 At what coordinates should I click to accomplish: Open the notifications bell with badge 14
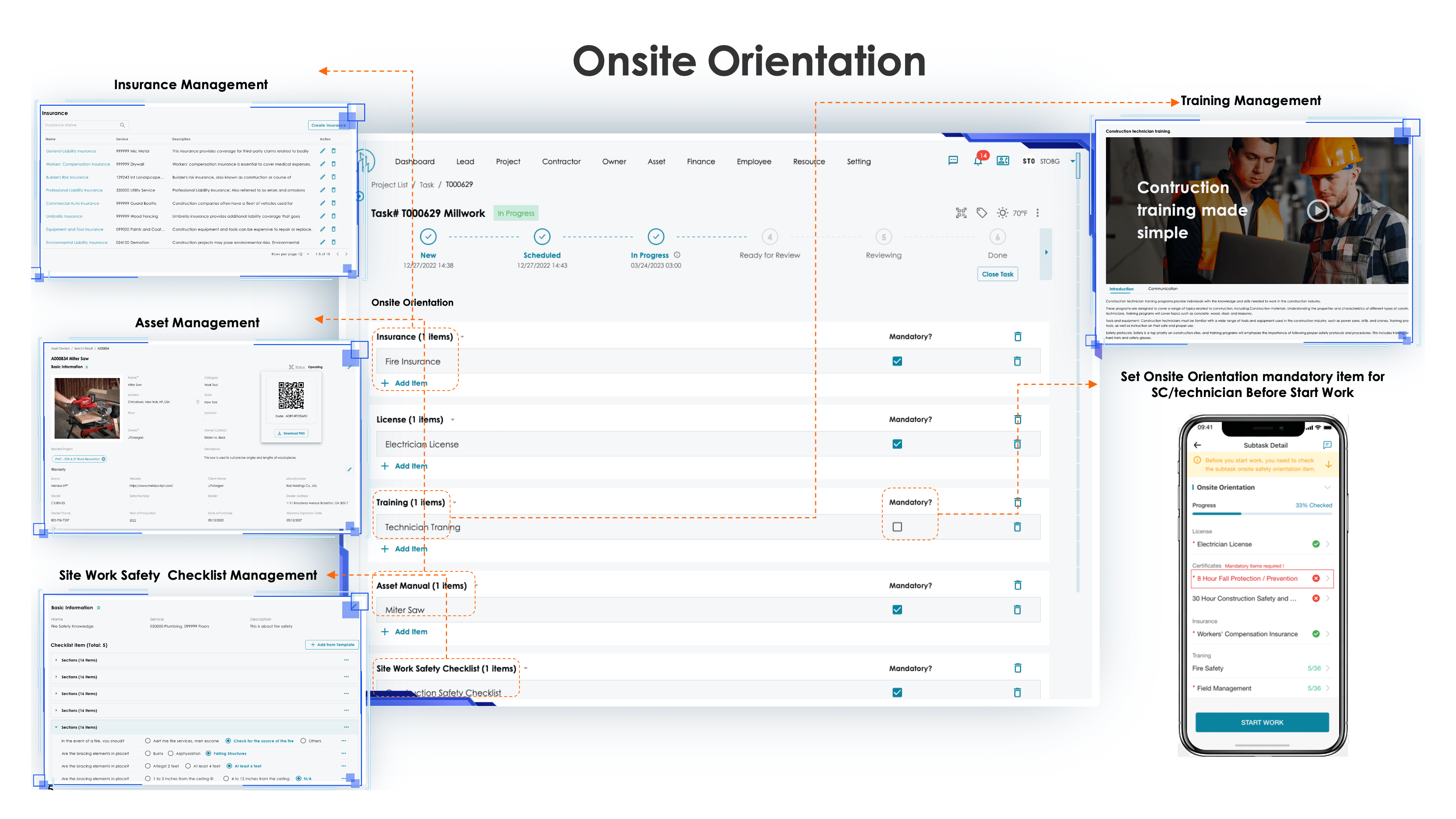point(978,162)
